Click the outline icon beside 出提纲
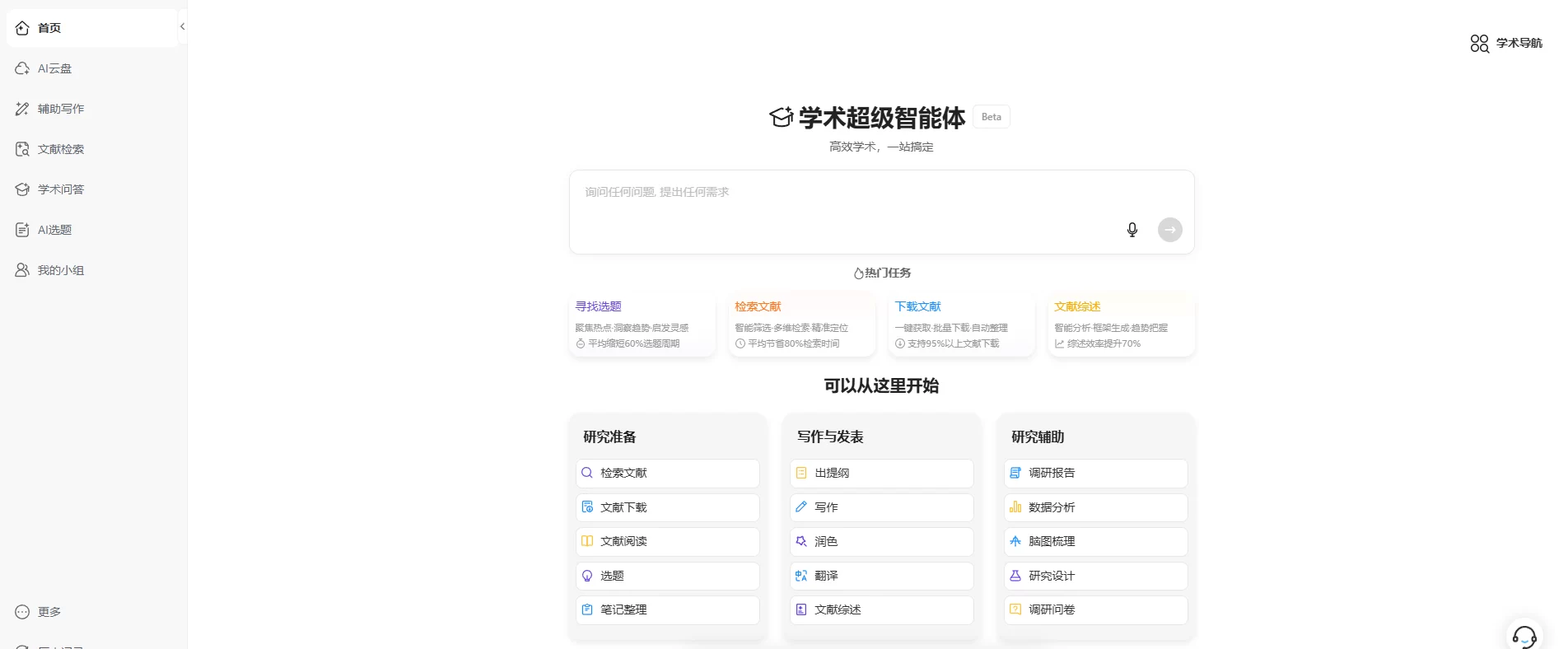This screenshot has height=649, width=1568. tap(801, 473)
